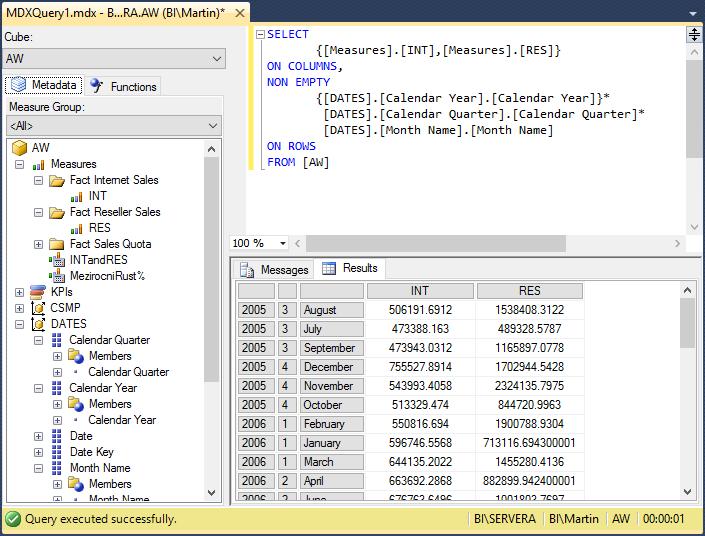The width and height of the screenshot is (705, 536).
Task: Click the August row header cell
Action: 332,310
